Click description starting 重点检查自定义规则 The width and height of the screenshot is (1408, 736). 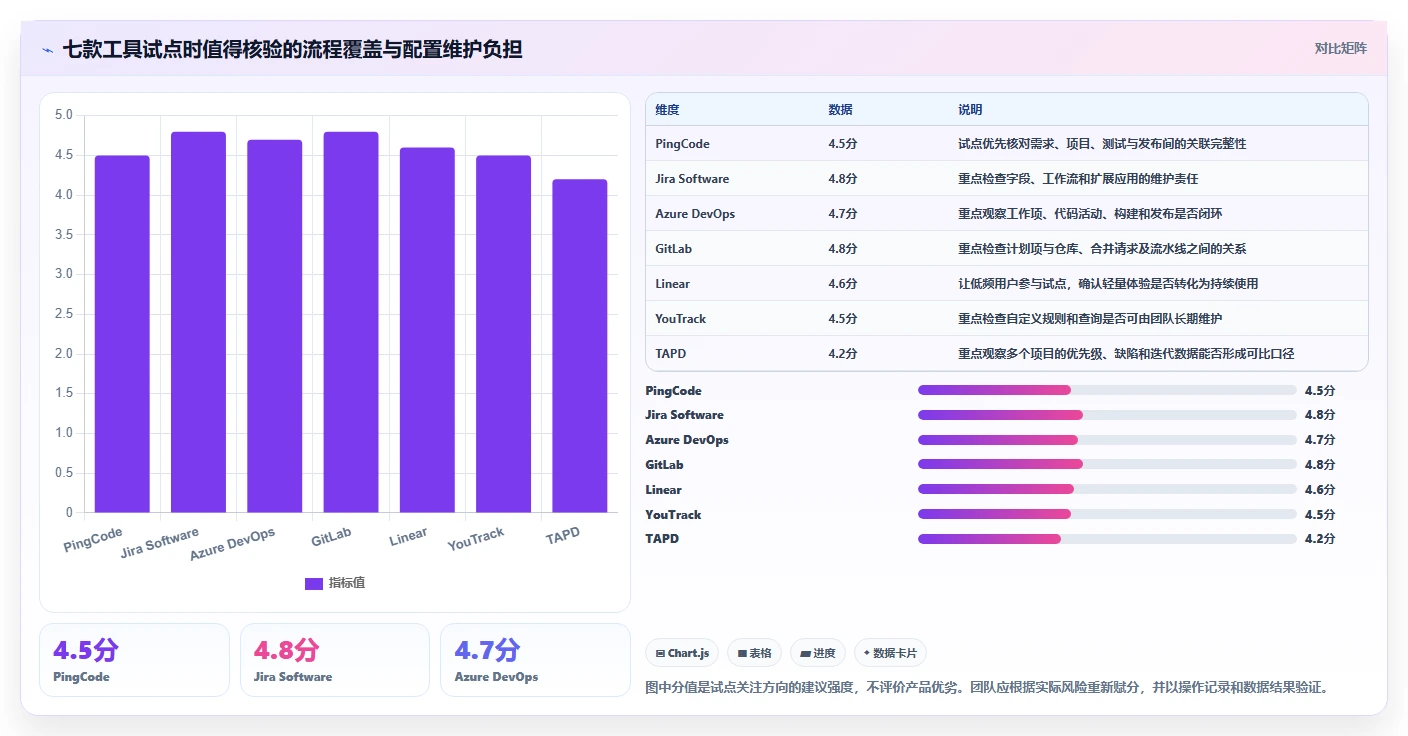click(1090, 319)
